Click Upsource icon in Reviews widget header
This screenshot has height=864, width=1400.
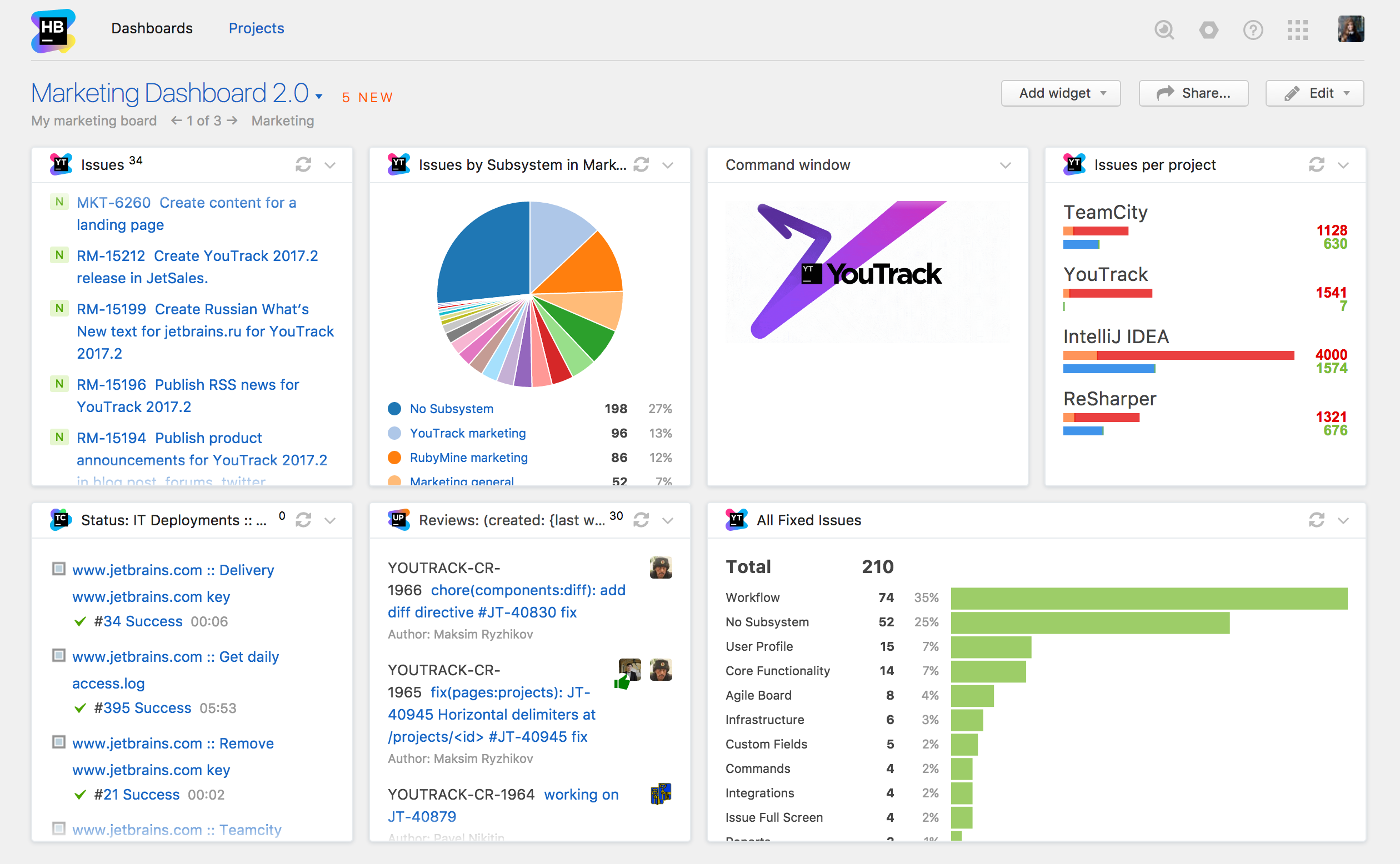(x=398, y=519)
